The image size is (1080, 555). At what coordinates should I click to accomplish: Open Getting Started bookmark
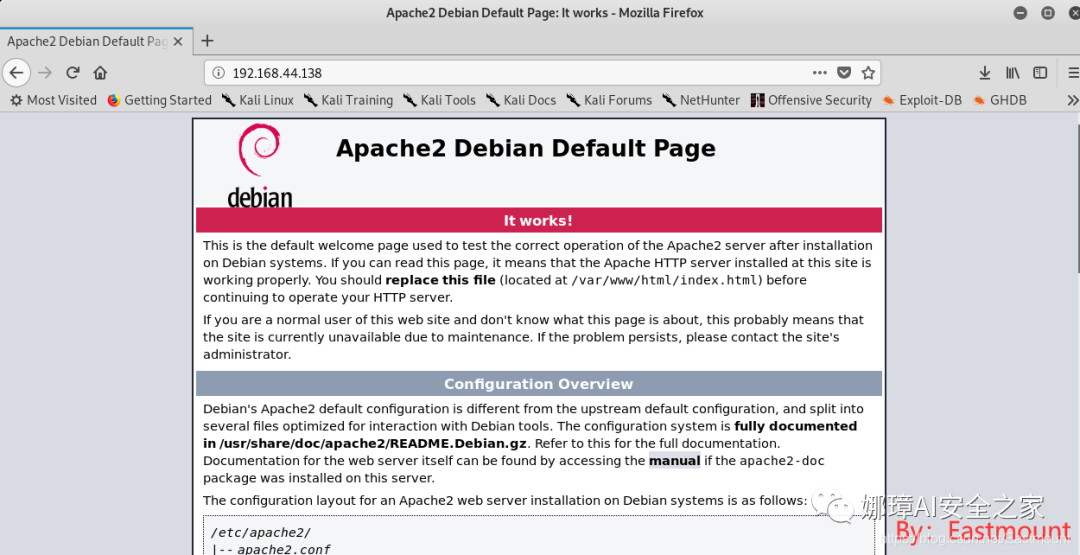tap(159, 101)
